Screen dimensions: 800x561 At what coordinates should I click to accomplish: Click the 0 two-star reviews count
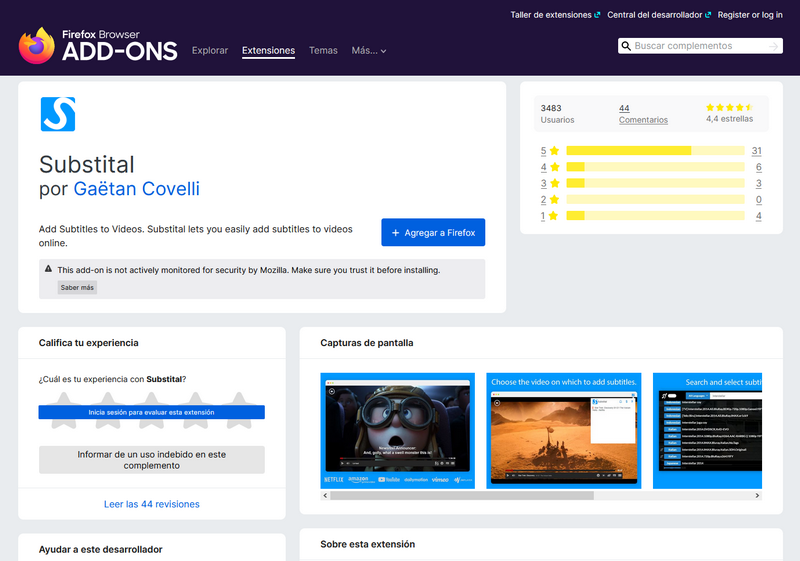pos(759,199)
